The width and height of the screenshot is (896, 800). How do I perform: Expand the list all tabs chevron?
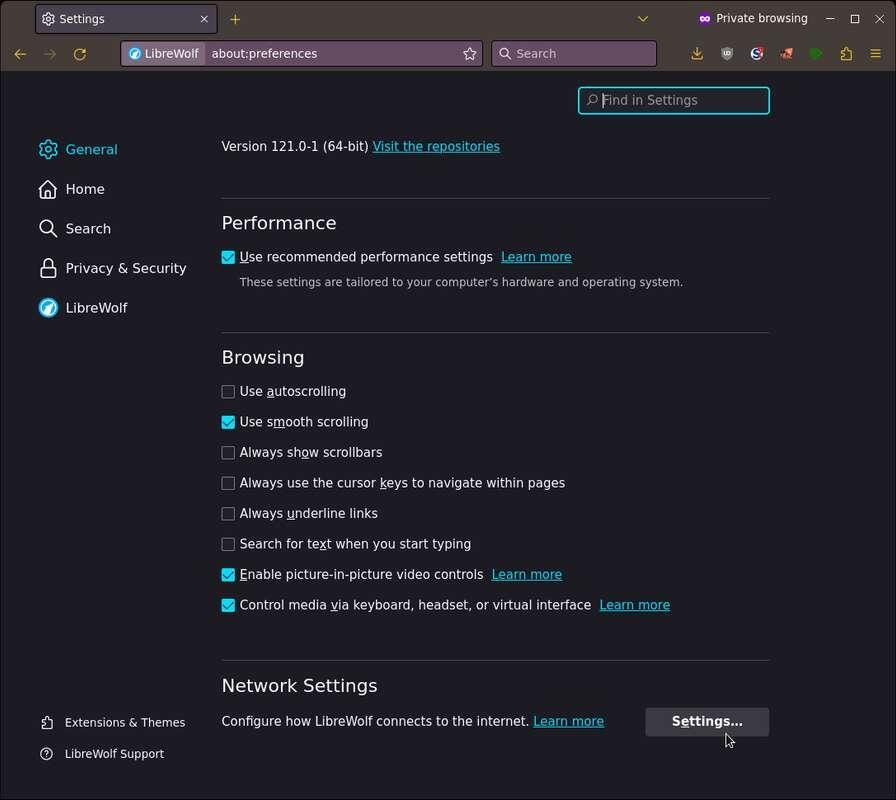pyautogui.click(x=643, y=19)
